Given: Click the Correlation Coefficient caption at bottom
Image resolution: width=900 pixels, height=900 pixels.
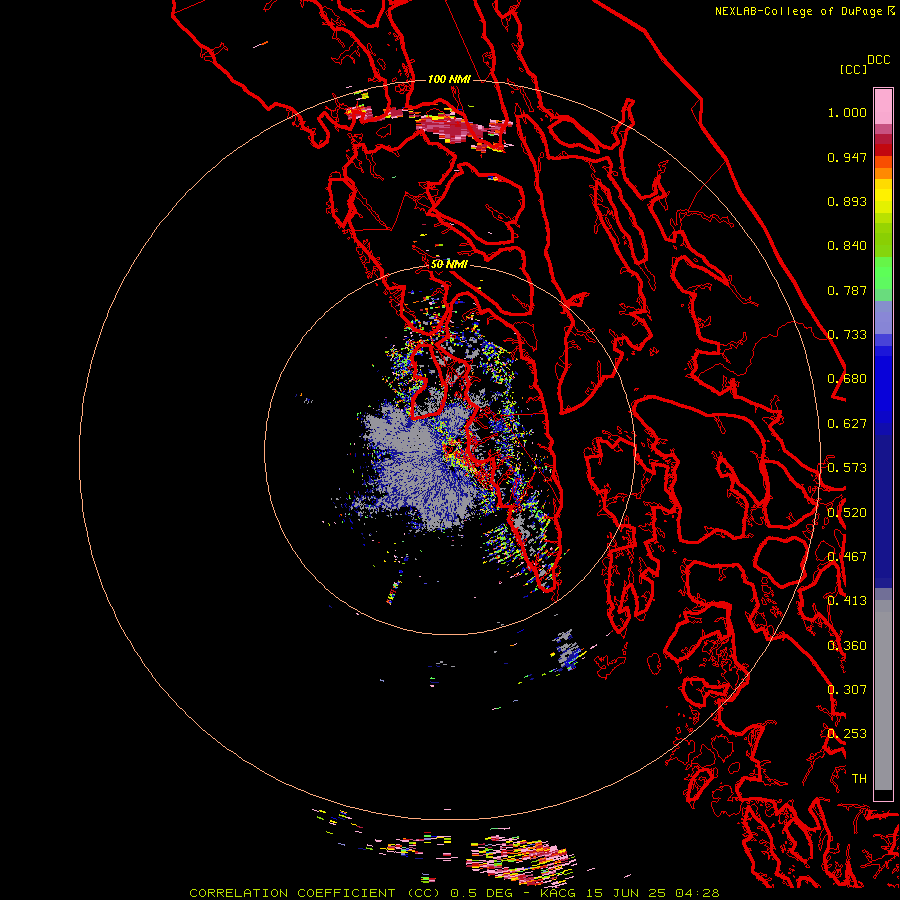Looking at the screenshot, I should [x=454, y=893].
